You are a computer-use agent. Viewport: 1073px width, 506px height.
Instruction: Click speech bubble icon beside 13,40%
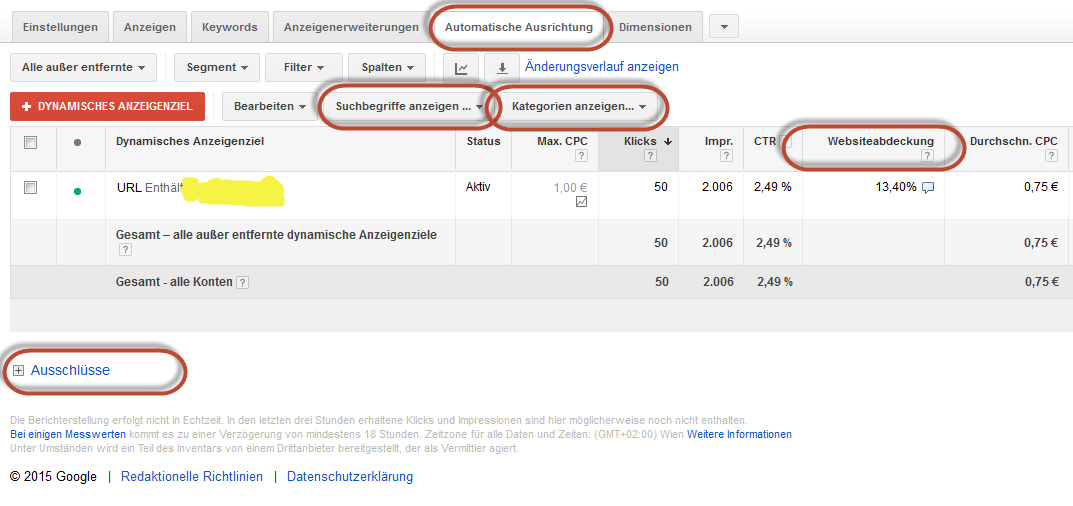pyautogui.click(x=927, y=188)
